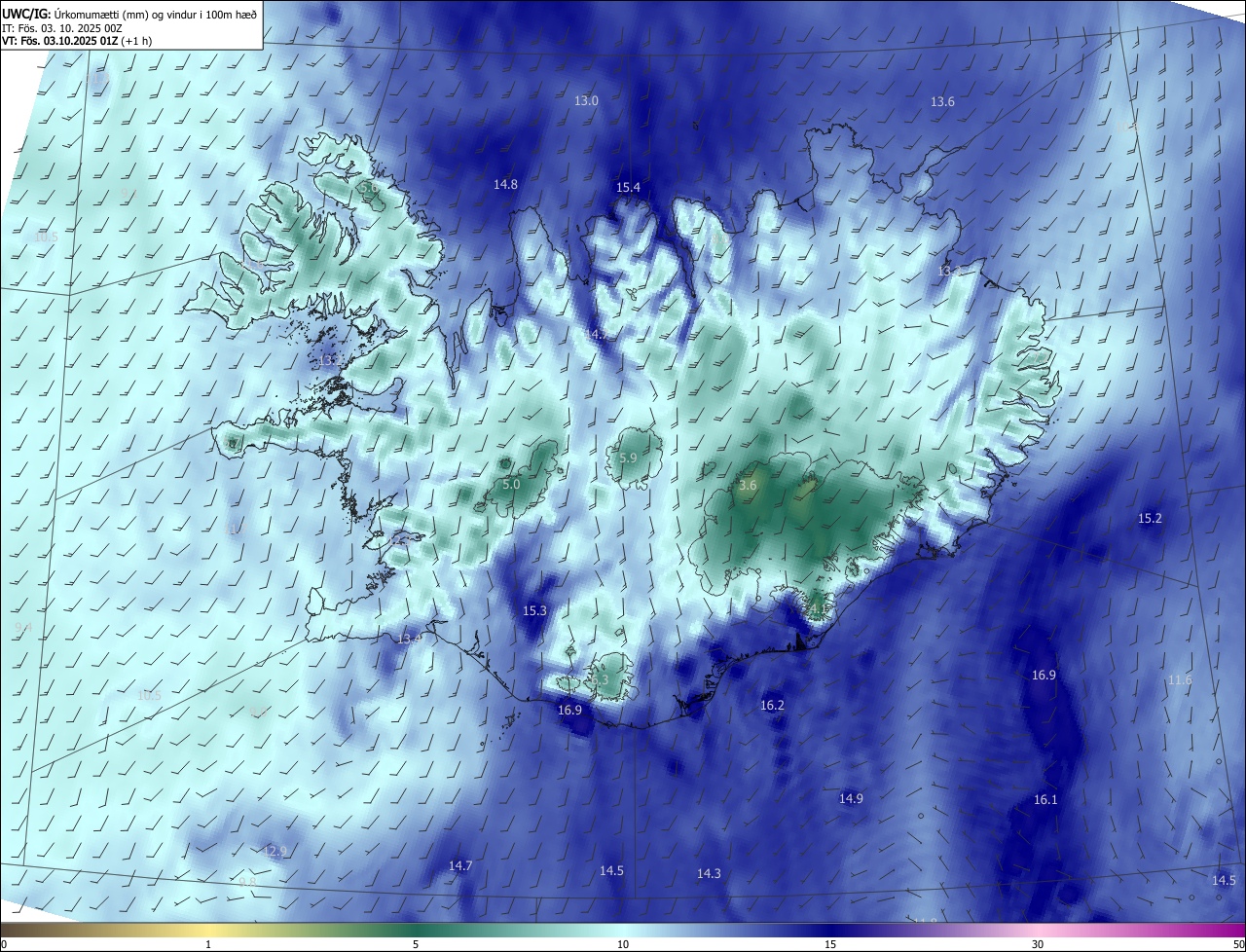Viewport: 1246px width, 952px height.
Task: Click the 16.1 value label
Action: pos(1044,799)
